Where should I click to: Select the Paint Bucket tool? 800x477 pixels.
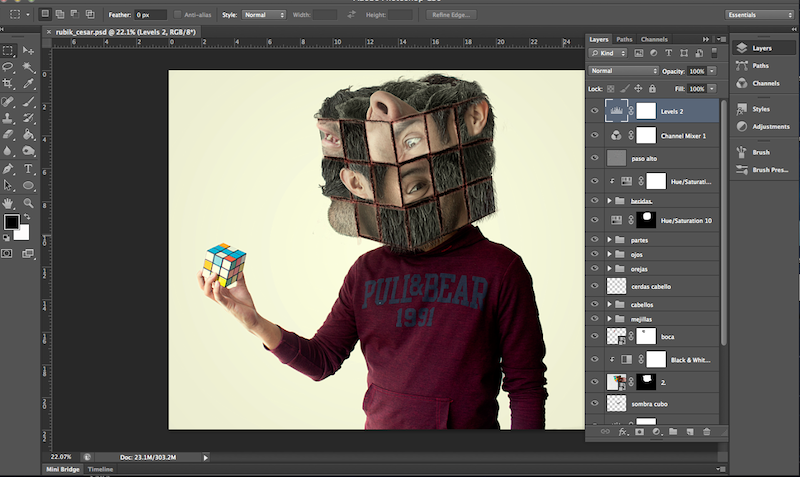29,135
